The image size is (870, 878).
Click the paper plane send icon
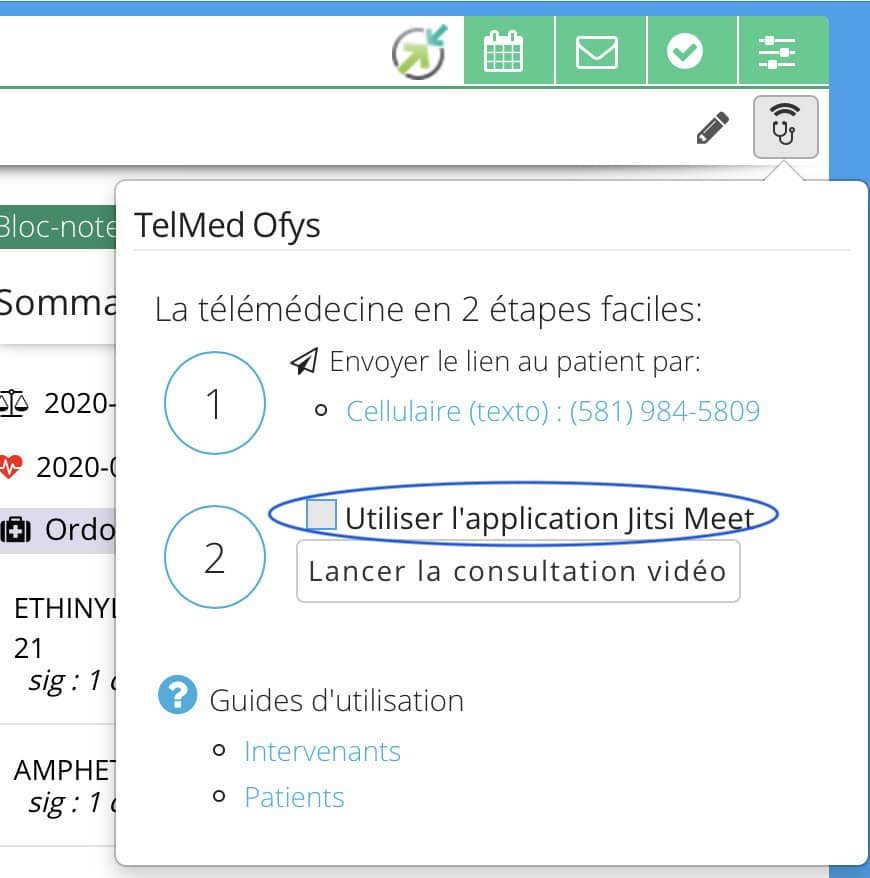tap(305, 361)
